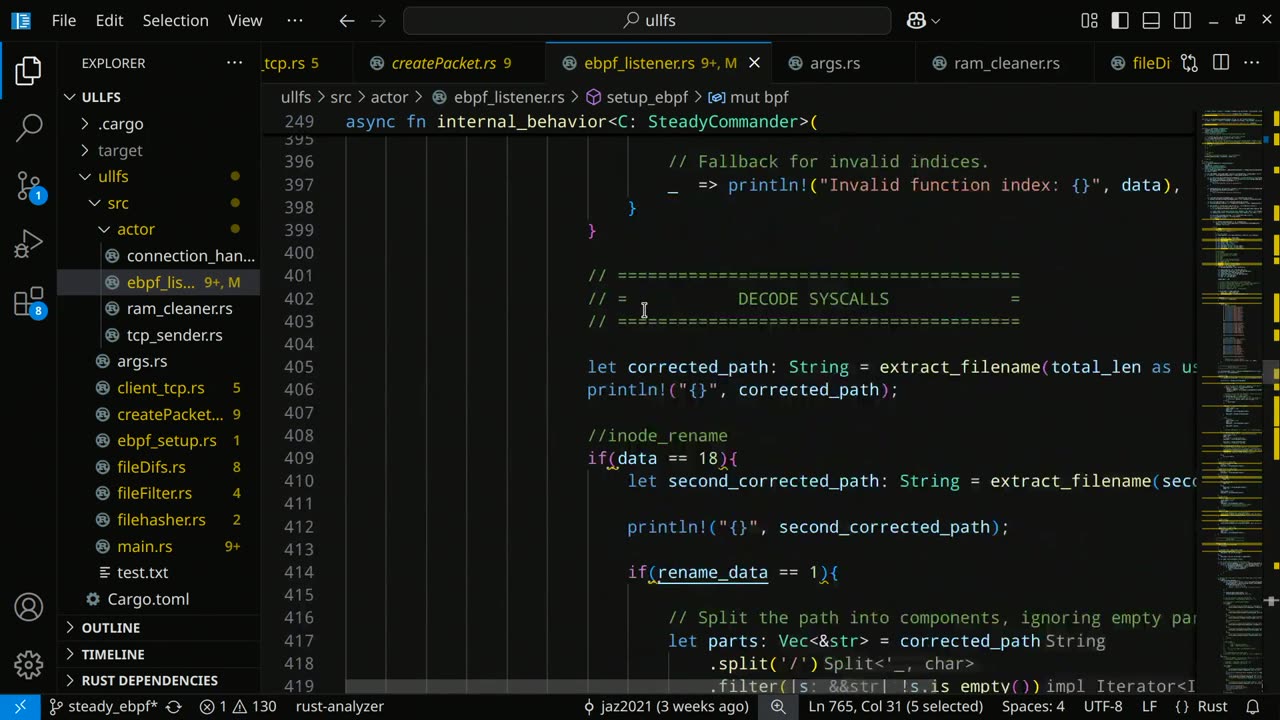Open the File menu

pyautogui.click(x=63, y=20)
